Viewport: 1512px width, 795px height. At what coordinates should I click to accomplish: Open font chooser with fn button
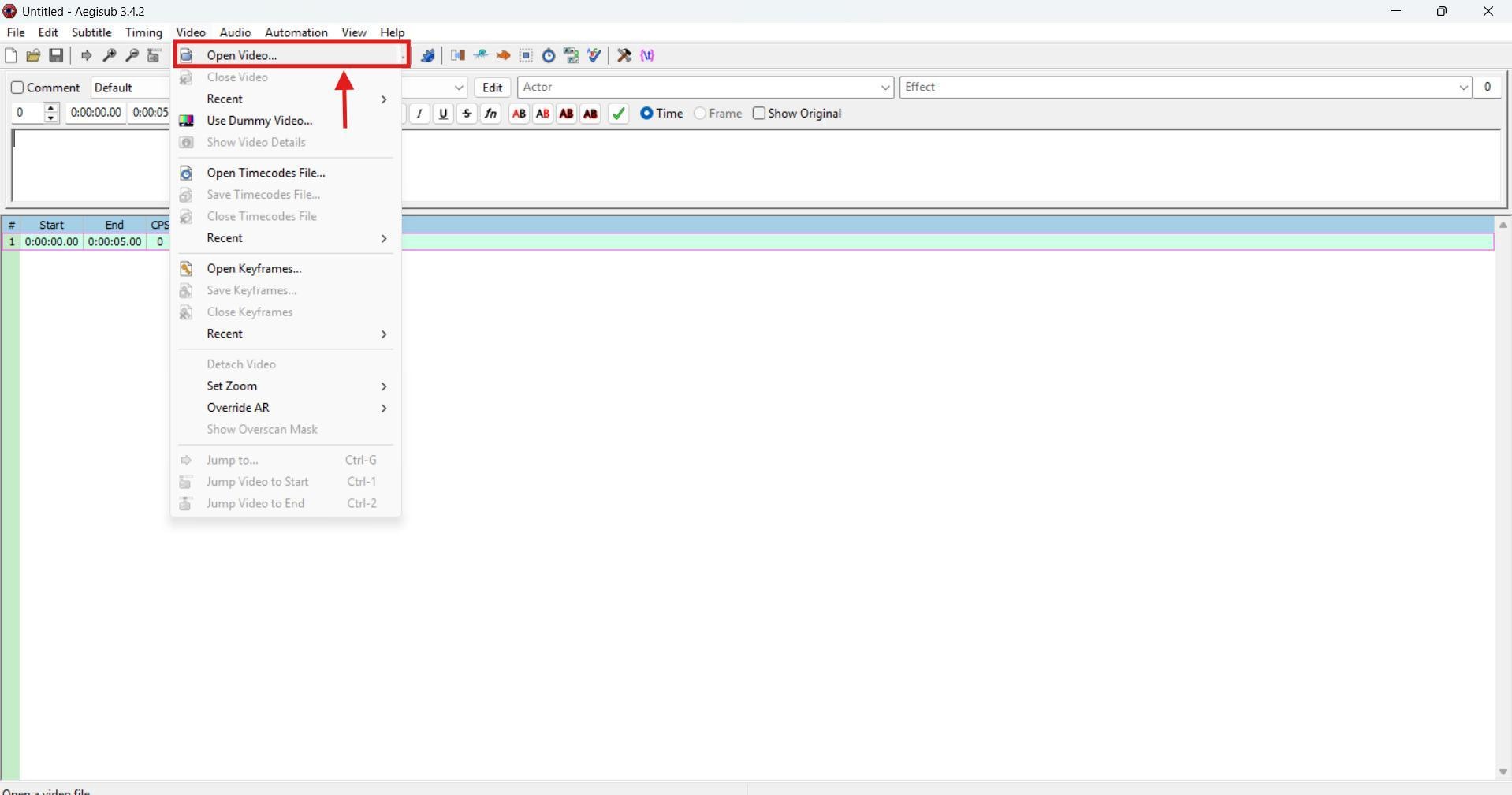(491, 114)
